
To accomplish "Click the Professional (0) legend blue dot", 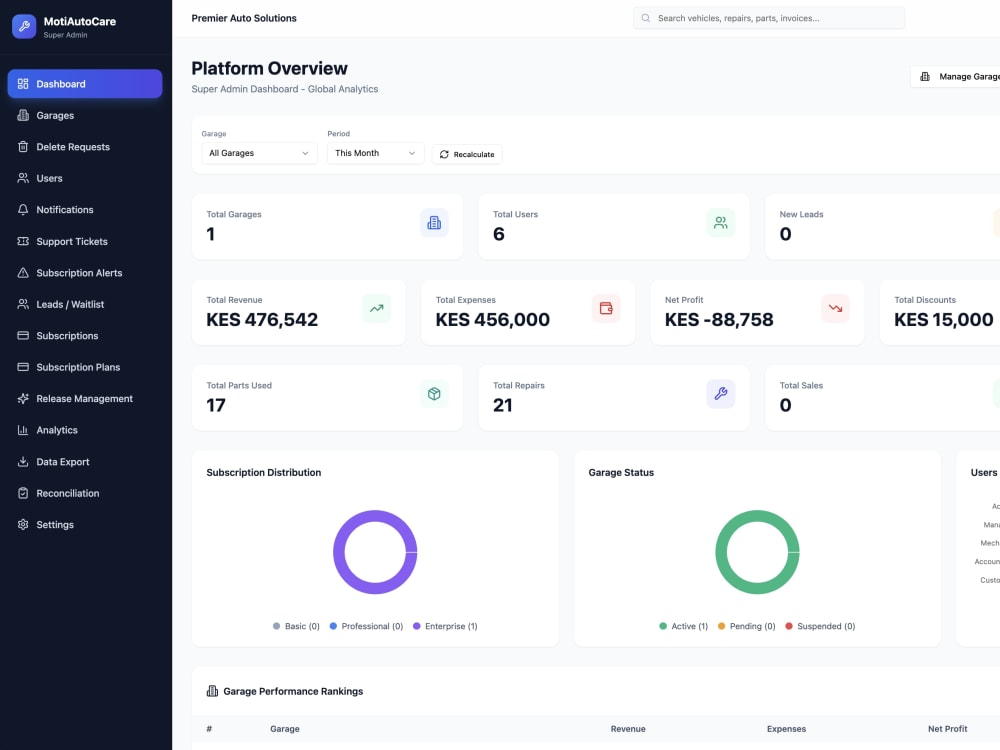I will click(333, 626).
